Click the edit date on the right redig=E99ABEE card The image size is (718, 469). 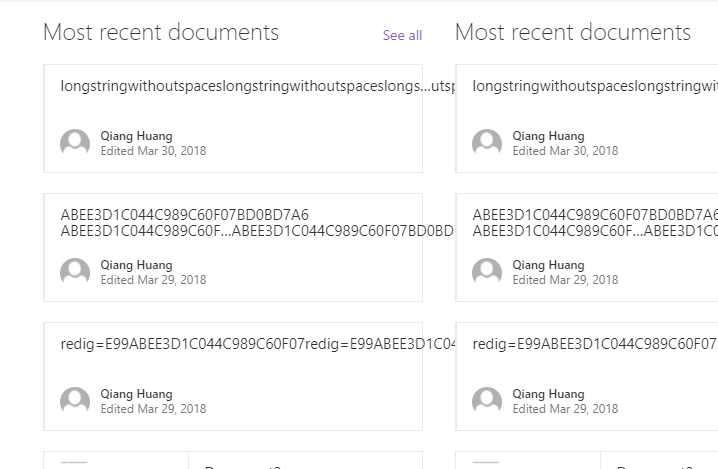566,409
